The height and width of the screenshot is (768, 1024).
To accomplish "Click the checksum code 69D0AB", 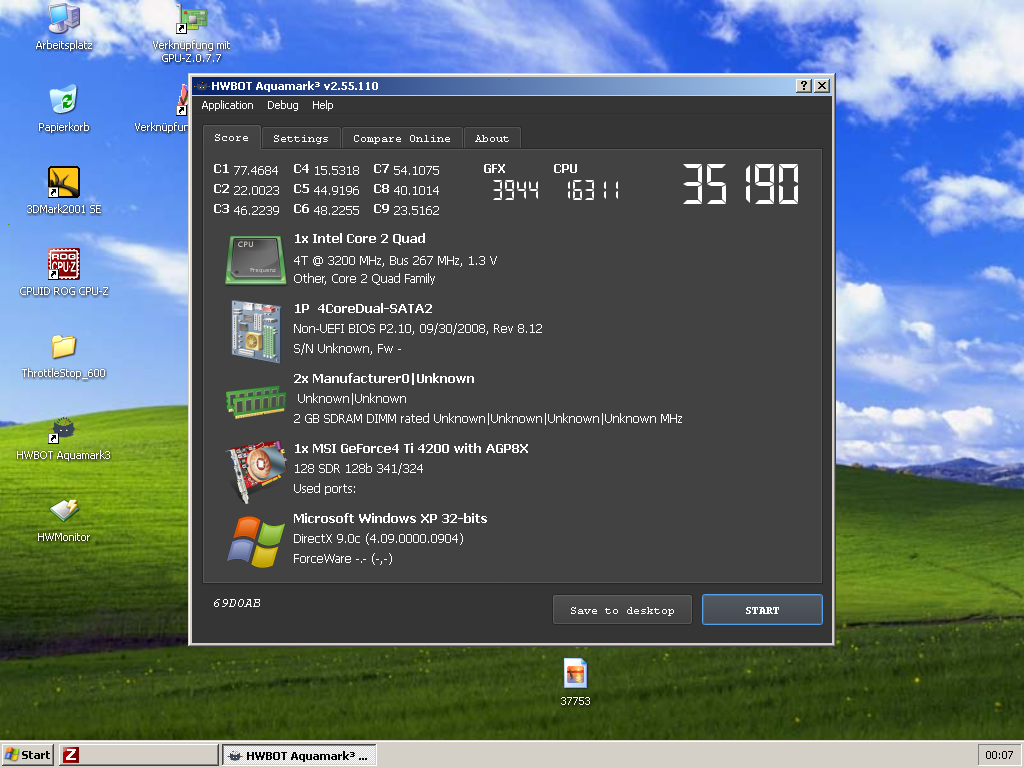I will coord(237,603).
